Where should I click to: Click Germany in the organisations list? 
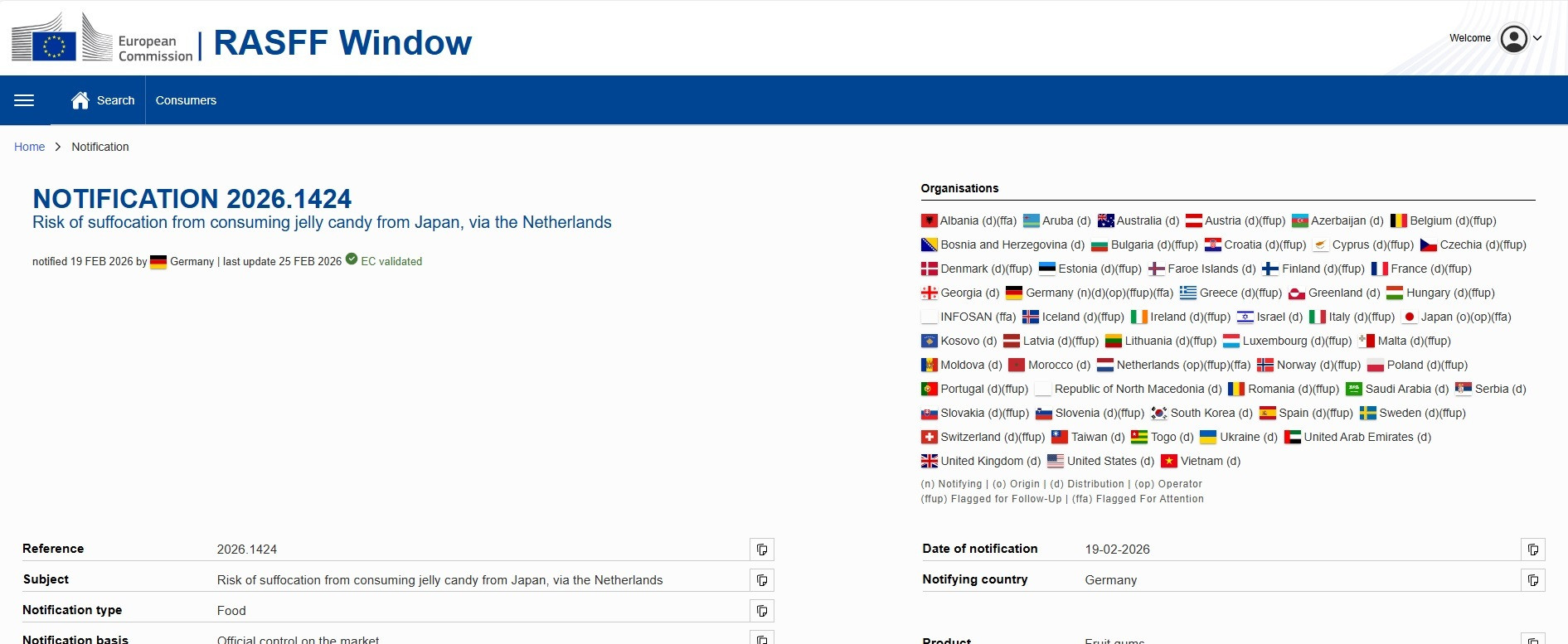1049,293
